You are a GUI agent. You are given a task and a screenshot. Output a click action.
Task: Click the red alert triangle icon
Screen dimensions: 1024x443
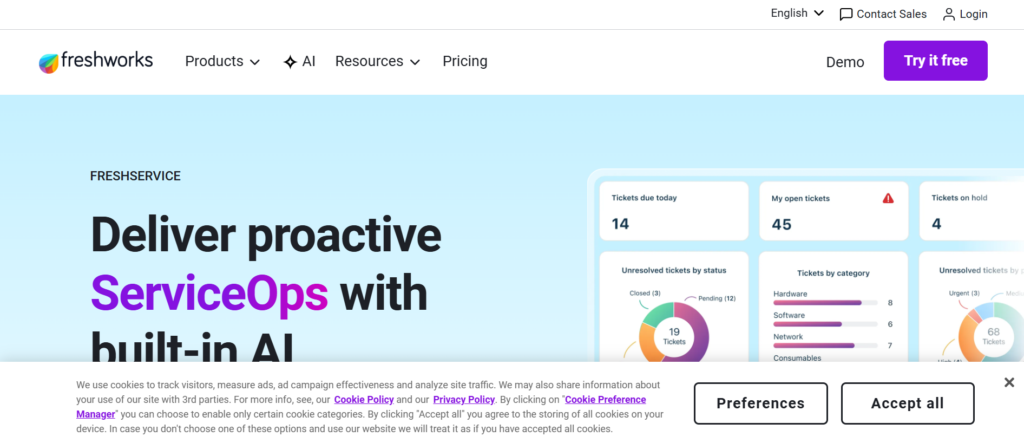click(x=888, y=198)
